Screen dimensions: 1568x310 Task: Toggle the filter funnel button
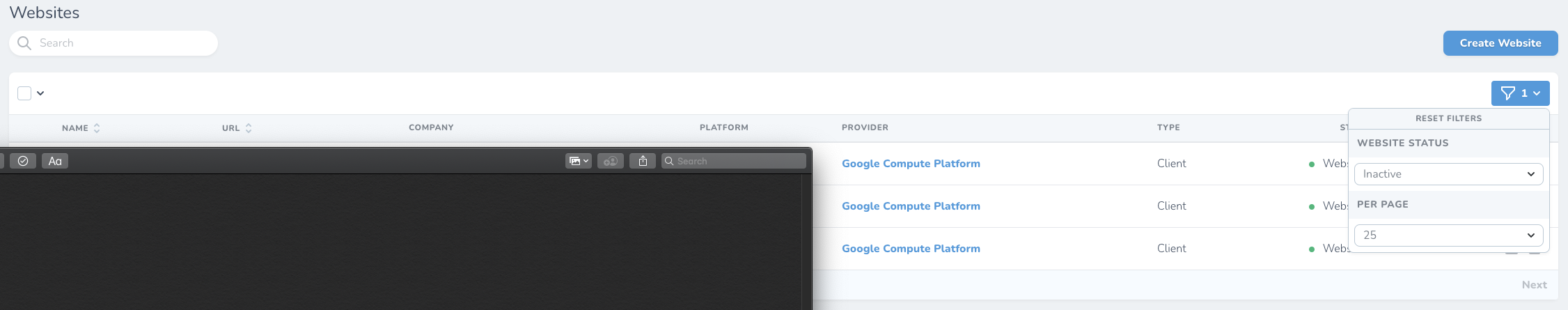(1520, 93)
